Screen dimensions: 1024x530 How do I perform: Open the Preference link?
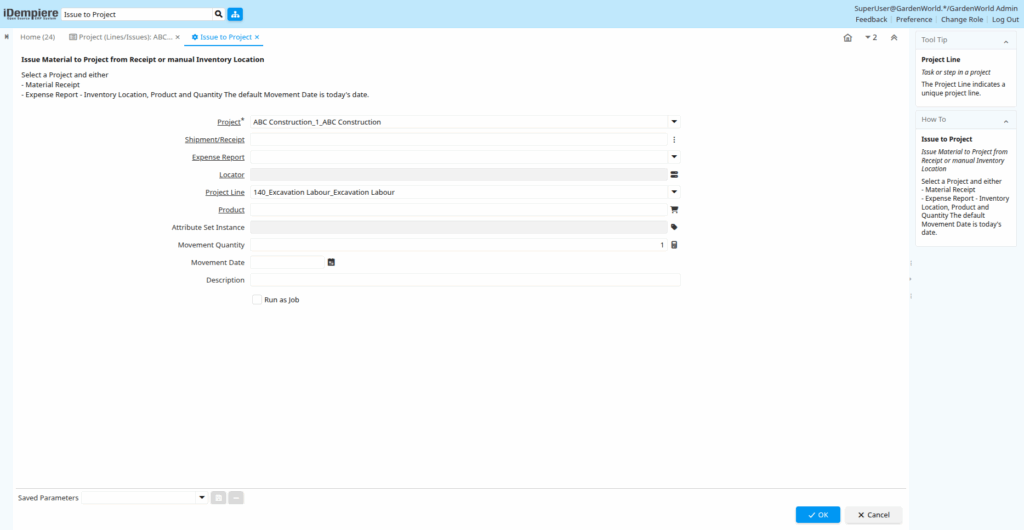pos(914,20)
